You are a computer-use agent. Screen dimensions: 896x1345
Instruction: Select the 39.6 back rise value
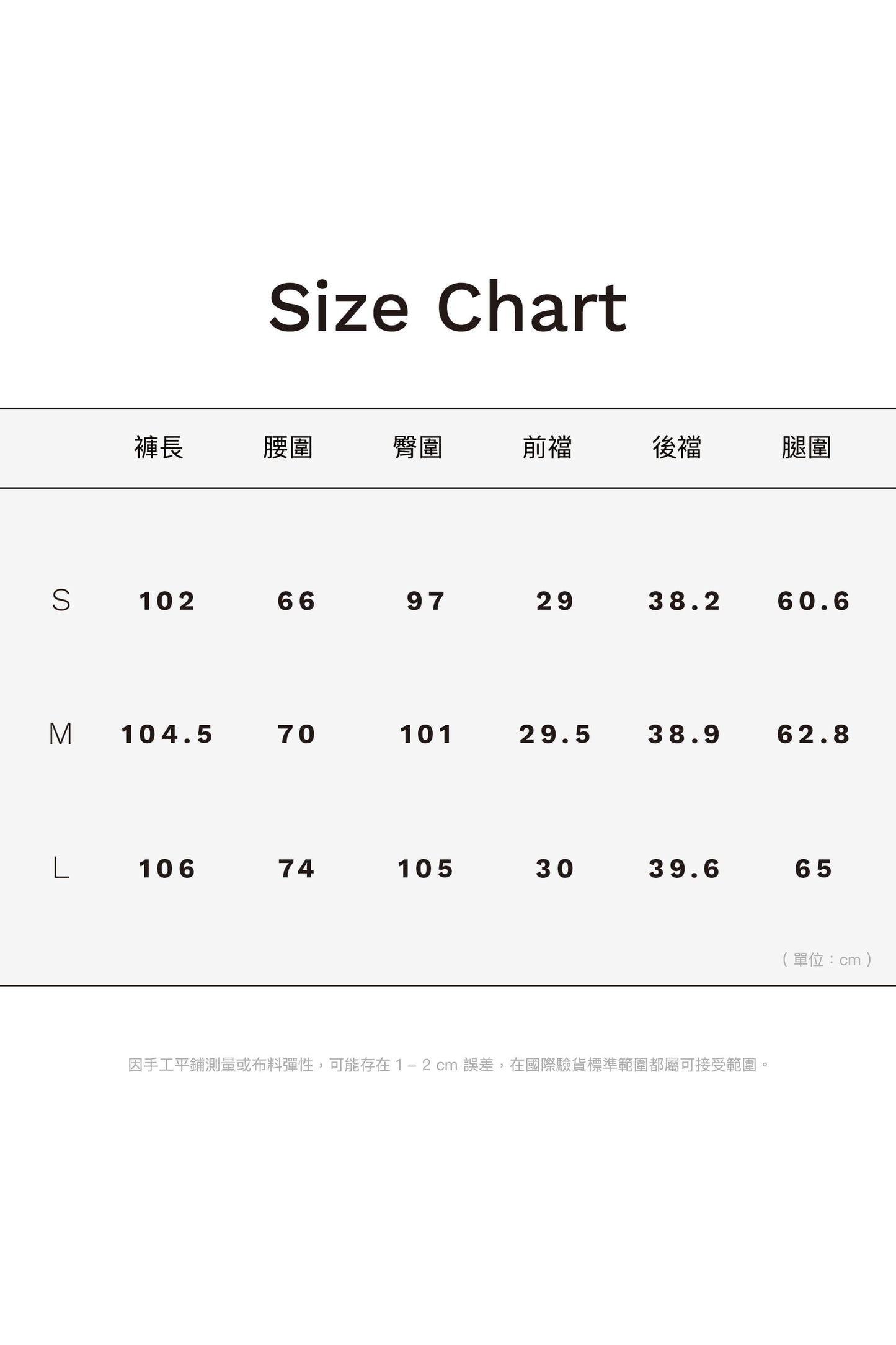pos(685,869)
